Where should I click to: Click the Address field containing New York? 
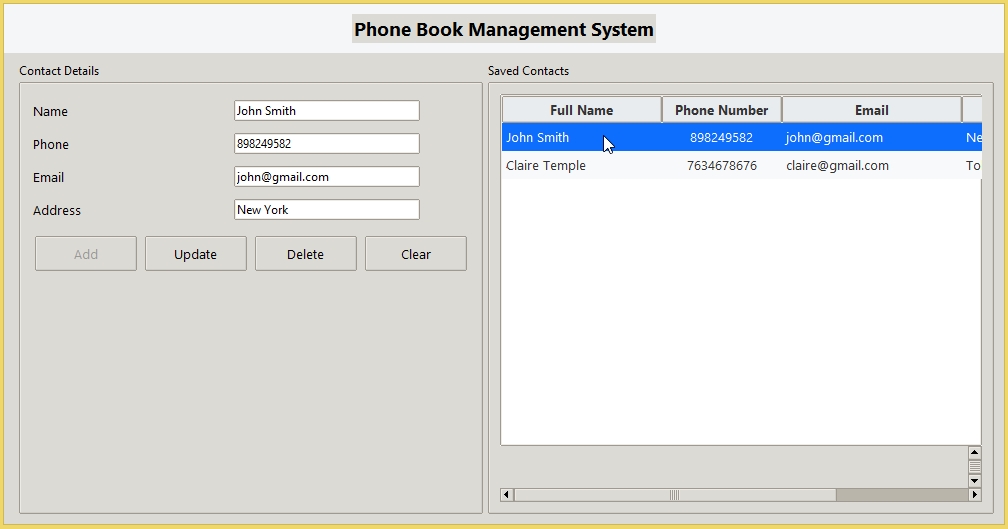326,210
